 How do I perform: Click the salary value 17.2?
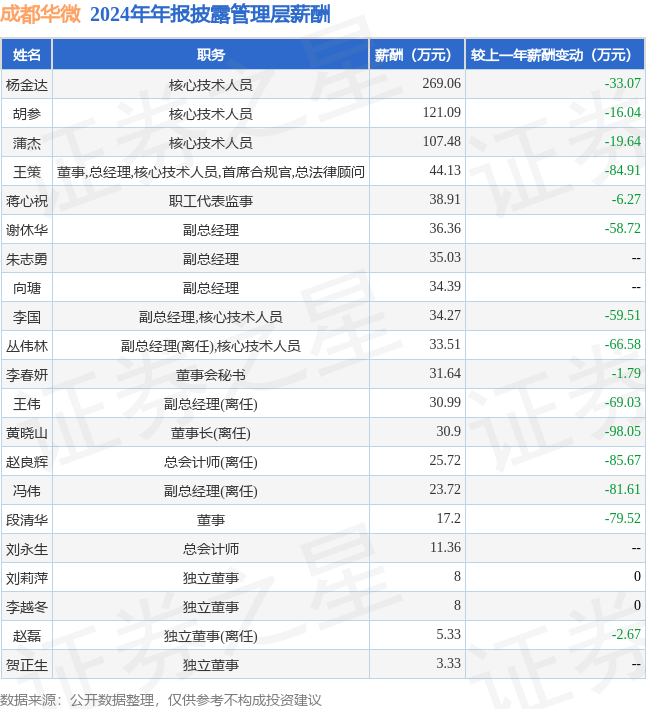tap(448, 518)
